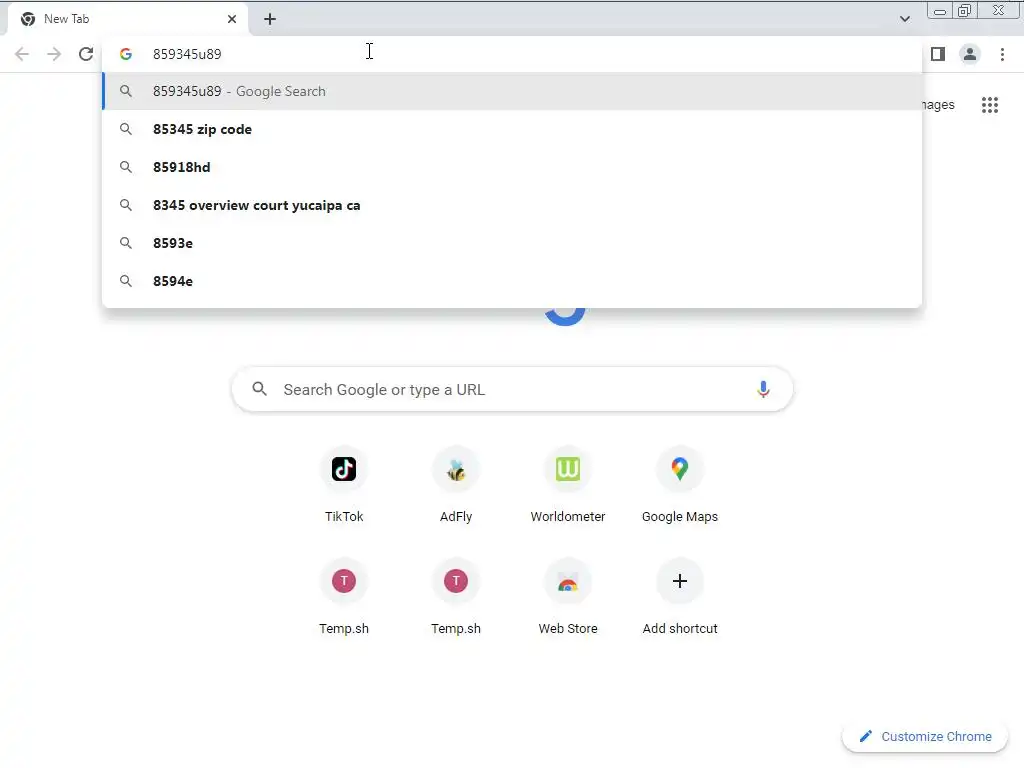Click the Chrome icon on the New Tab tab
This screenshot has width=1024, height=768.
pos(28,19)
